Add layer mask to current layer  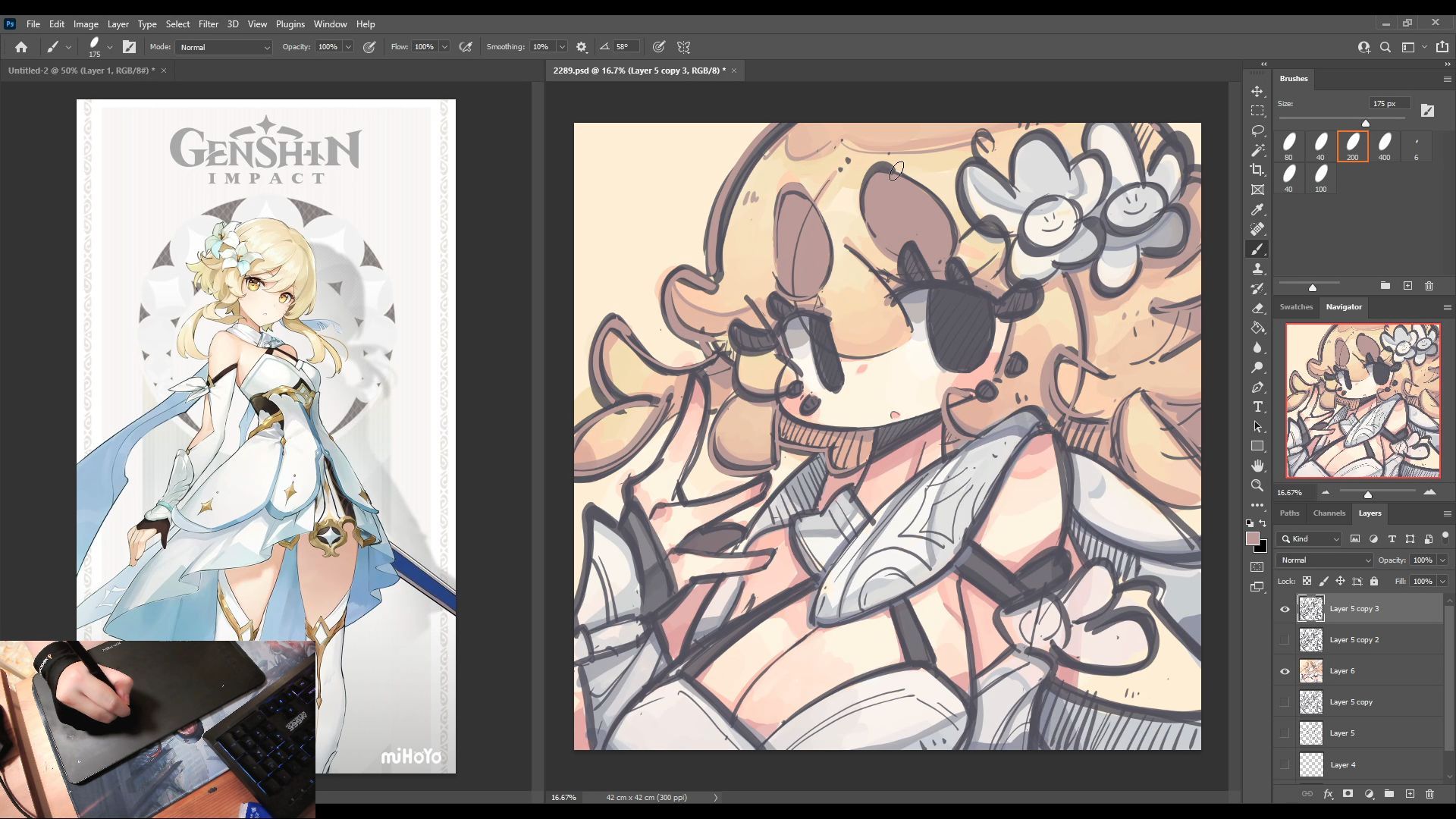tap(1348, 794)
